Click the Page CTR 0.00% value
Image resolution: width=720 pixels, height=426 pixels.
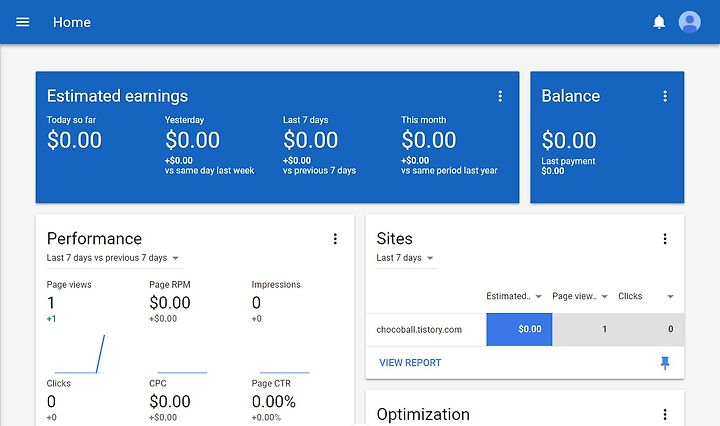[x=273, y=402]
